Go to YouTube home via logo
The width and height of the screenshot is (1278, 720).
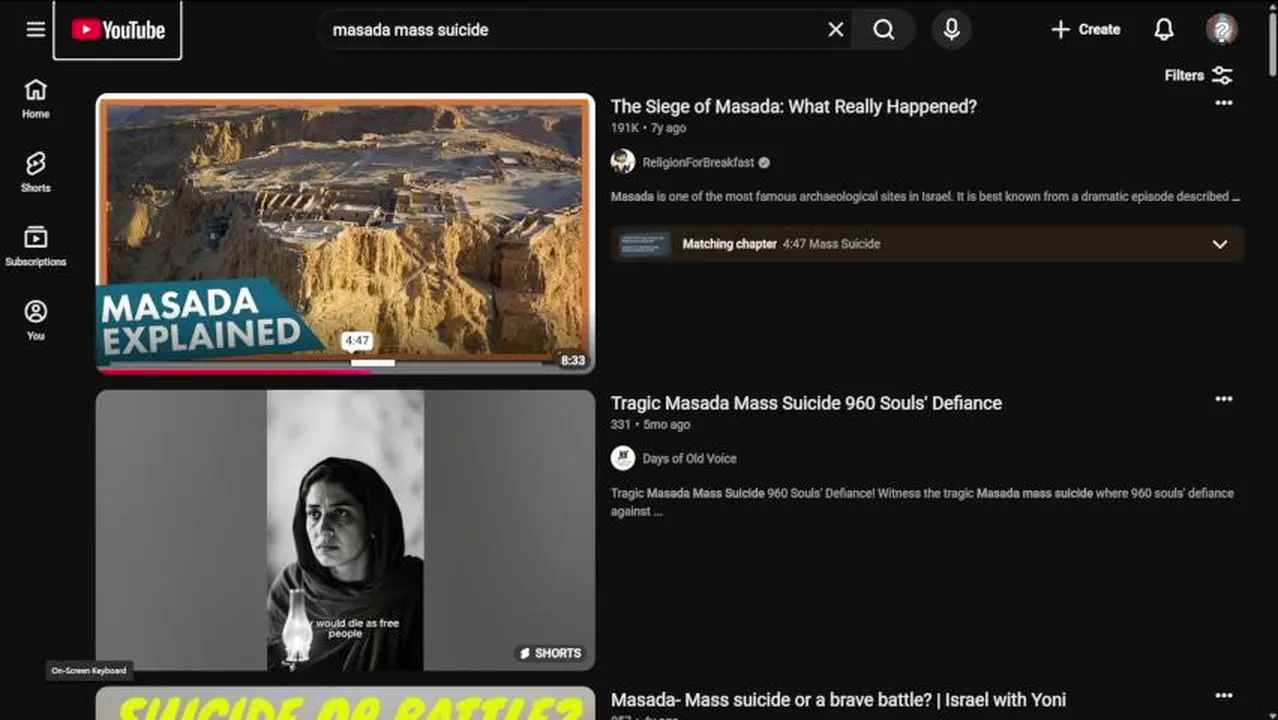(x=118, y=30)
